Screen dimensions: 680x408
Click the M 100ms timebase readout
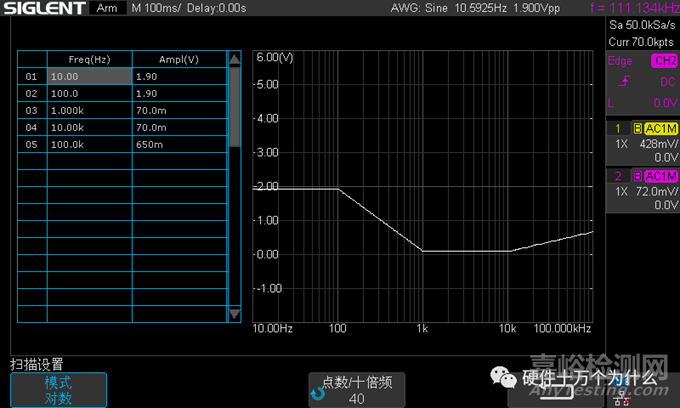point(156,8)
